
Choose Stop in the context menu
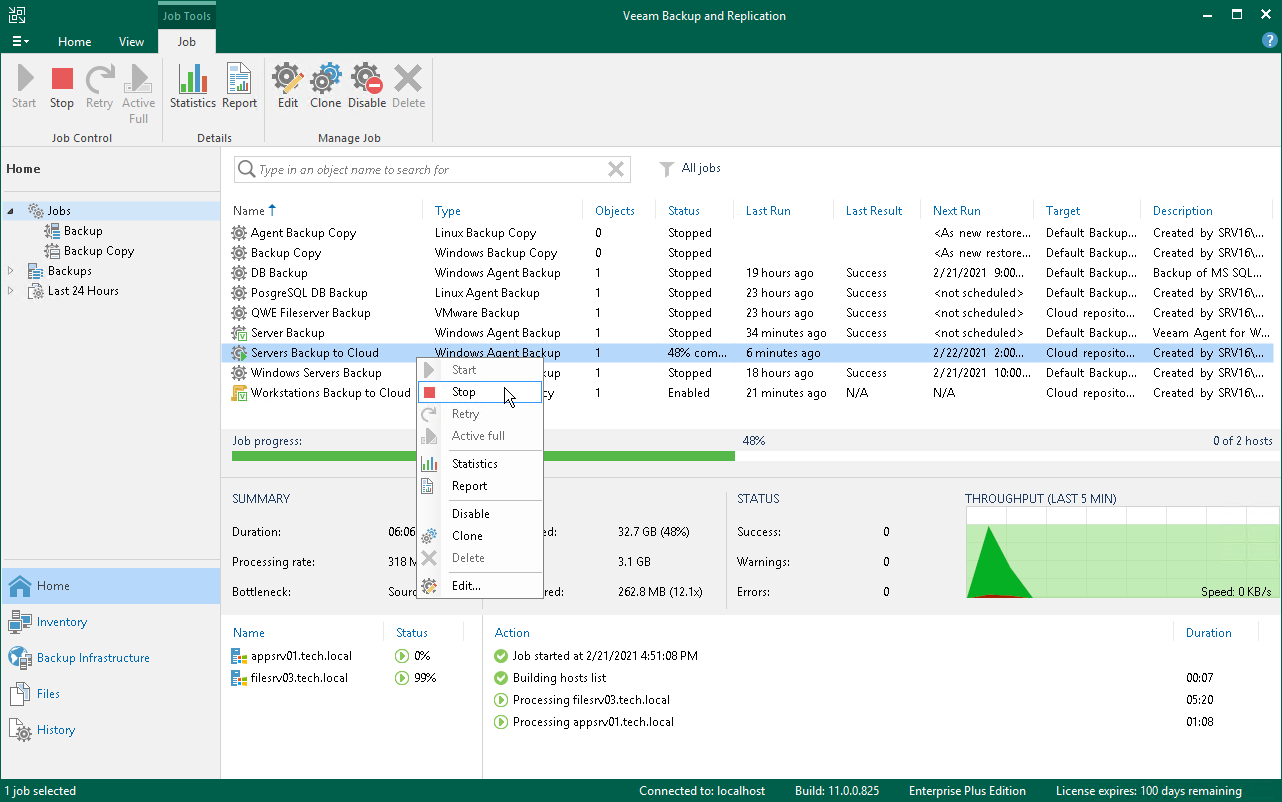(x=480, y=392)
